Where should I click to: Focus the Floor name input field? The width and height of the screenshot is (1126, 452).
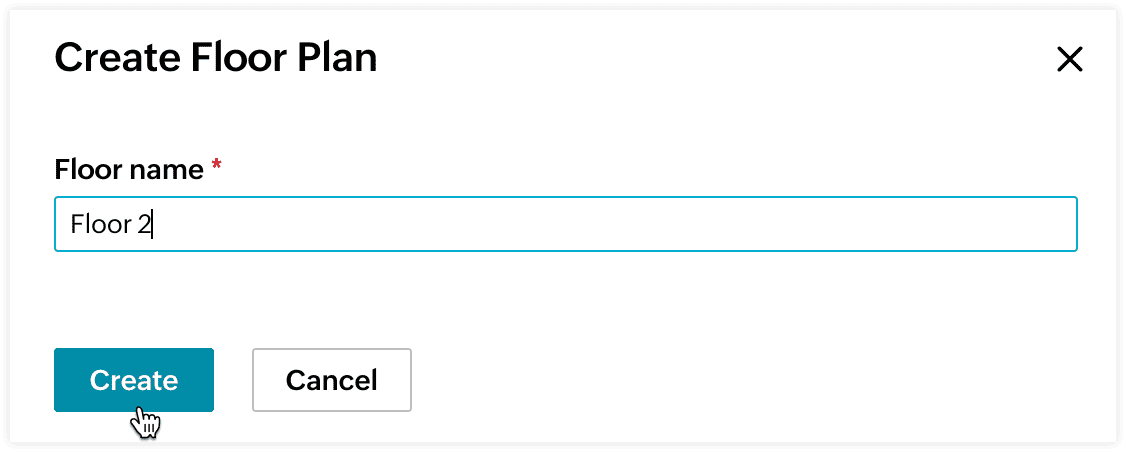[x=565, y=224]
